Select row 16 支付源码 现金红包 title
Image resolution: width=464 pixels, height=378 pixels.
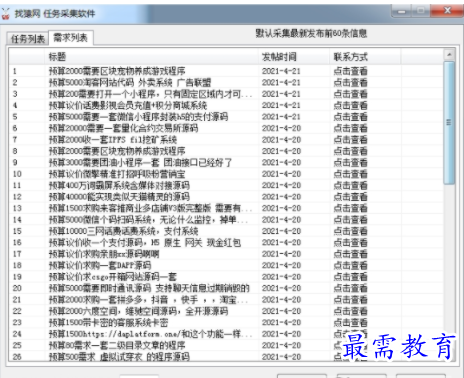145,242
